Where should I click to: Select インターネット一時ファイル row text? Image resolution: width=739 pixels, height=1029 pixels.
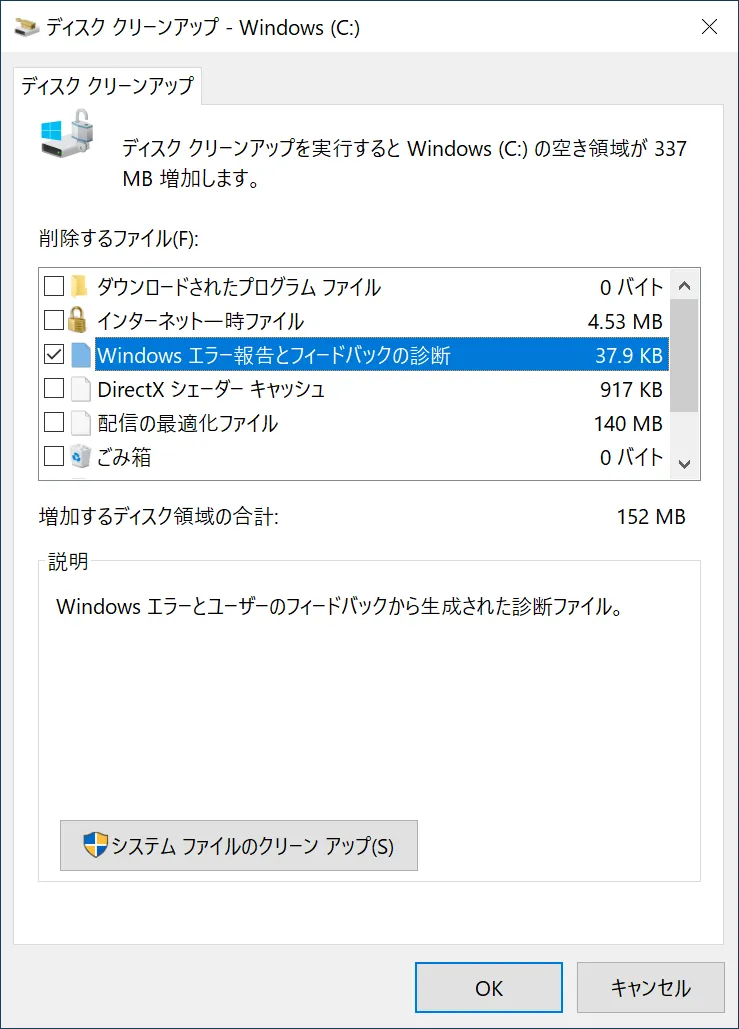point(201,321)
